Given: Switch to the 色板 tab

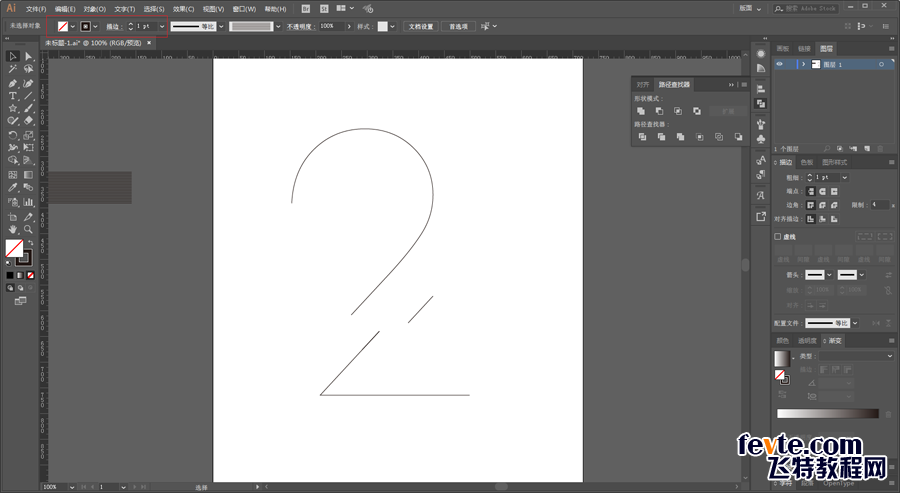Looking at the screenshot, I should pyautogui.click(x=806, y=162).
